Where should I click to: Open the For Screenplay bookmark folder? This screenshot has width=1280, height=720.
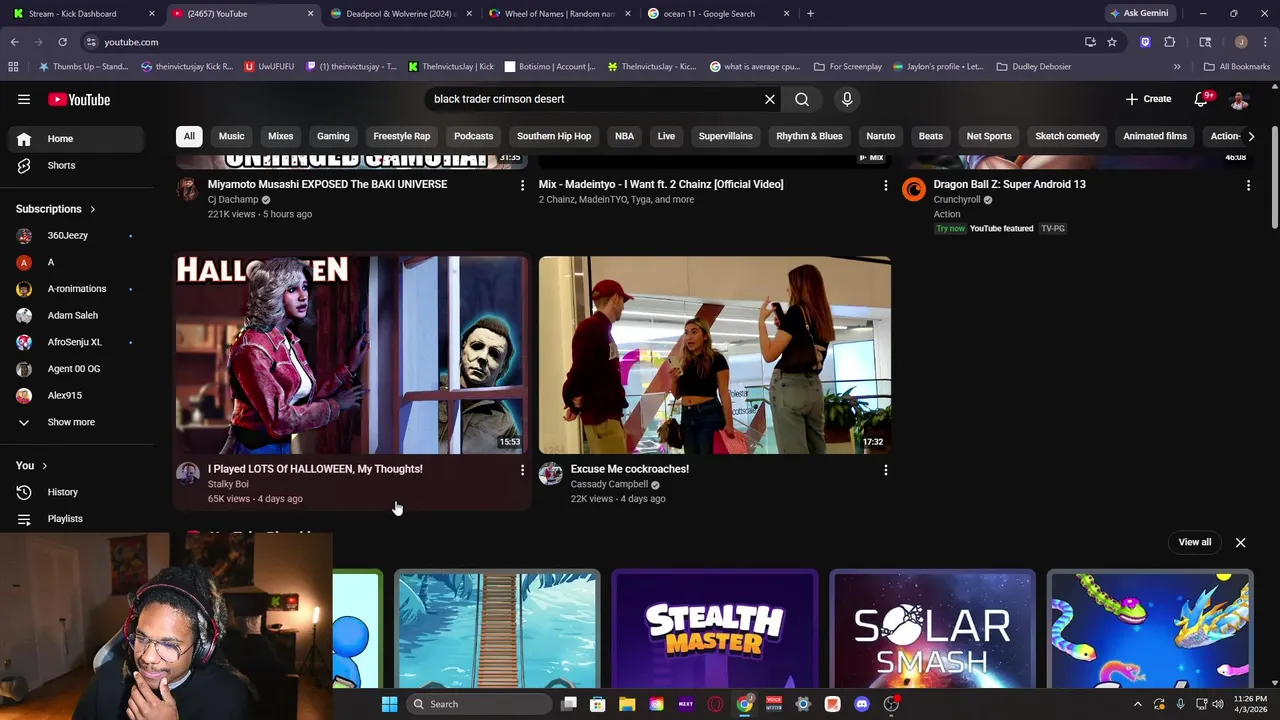(848, 67)
